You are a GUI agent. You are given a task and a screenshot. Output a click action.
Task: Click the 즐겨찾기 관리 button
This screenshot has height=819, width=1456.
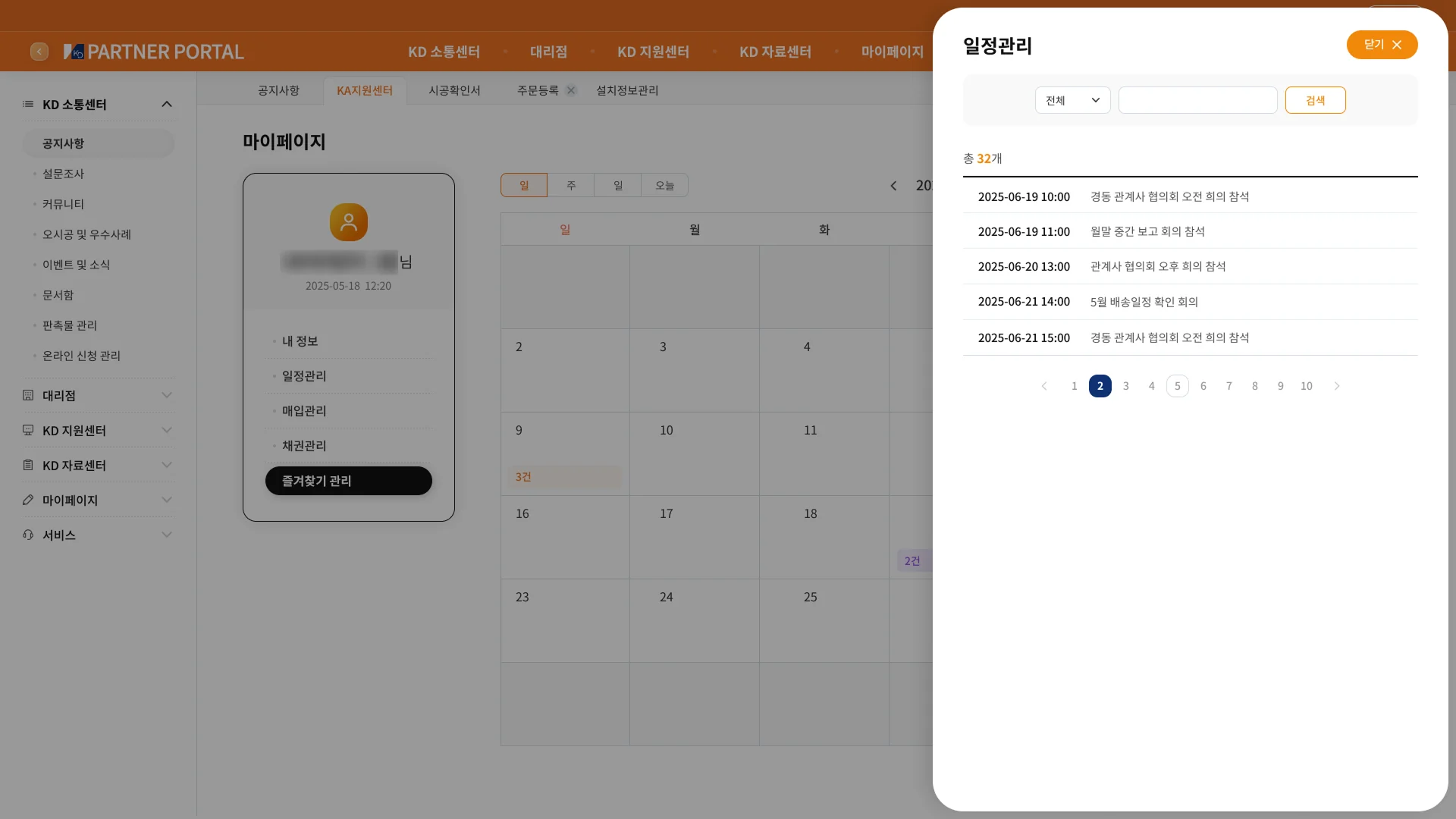click(349, 481)
